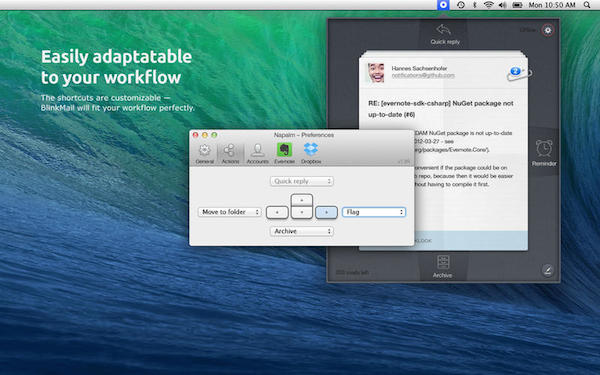Select the down arrow key button

pos(302,212)
